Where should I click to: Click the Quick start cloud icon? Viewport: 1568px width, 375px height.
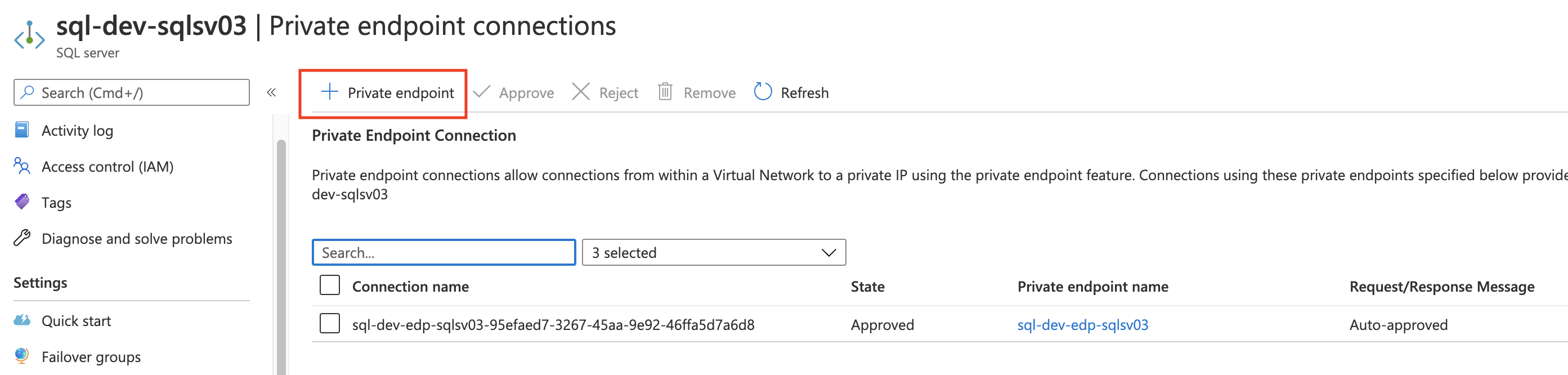22,320
